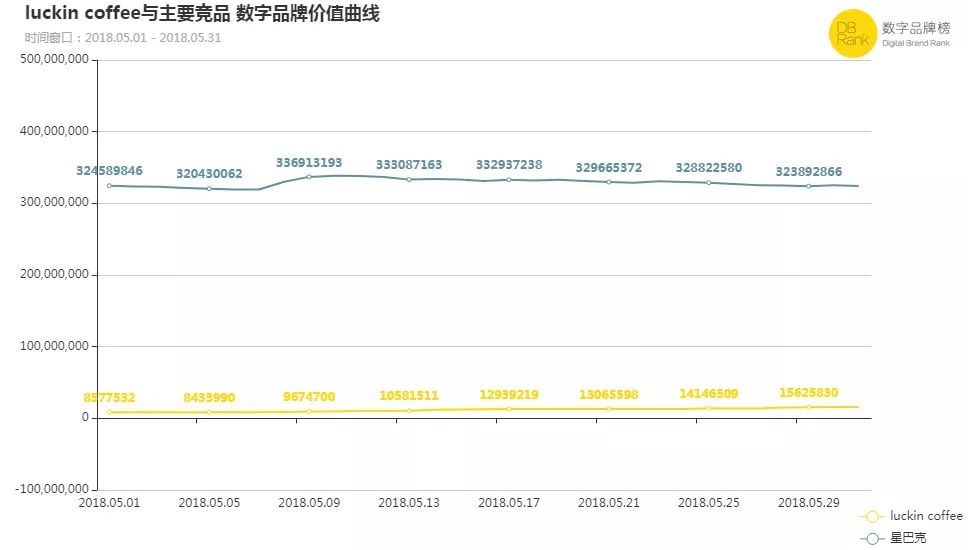Click x-axis date 2018.05.17
The image size is (968, 550).
[x=509, y=503]
